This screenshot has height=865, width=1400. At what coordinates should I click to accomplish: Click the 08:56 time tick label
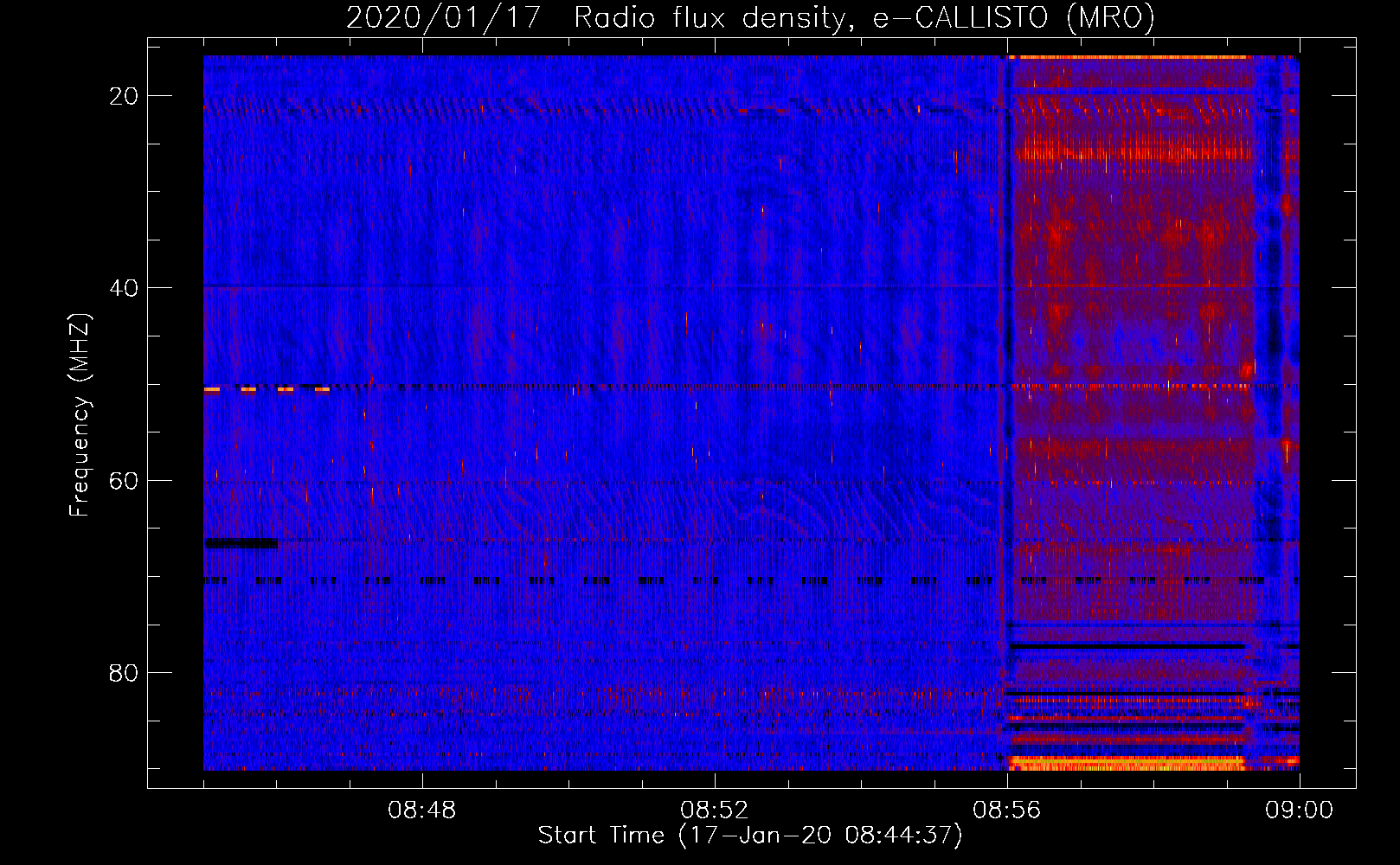(1007, 811)
